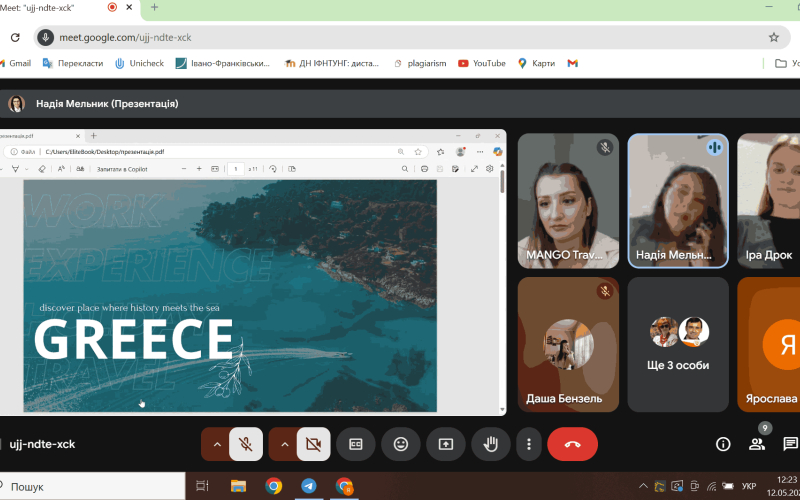
Task: Open the 'Ще 3 особи' tile
Action: (x=678, y=344)
